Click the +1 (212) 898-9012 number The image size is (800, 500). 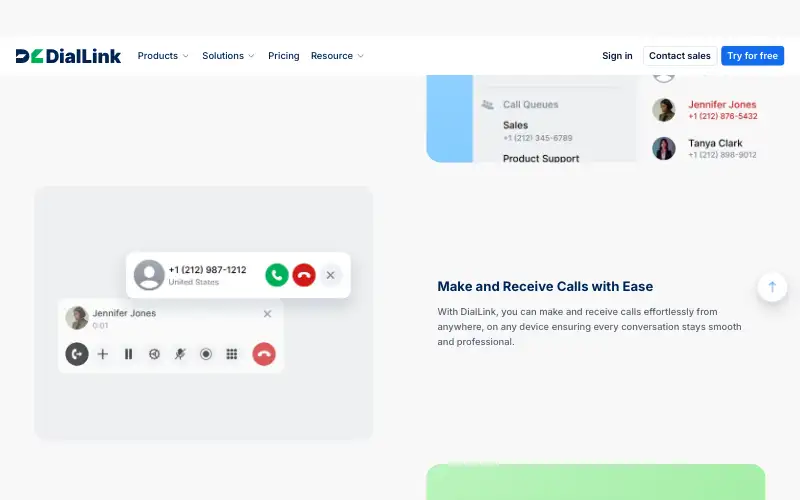(x=722, y=155)
